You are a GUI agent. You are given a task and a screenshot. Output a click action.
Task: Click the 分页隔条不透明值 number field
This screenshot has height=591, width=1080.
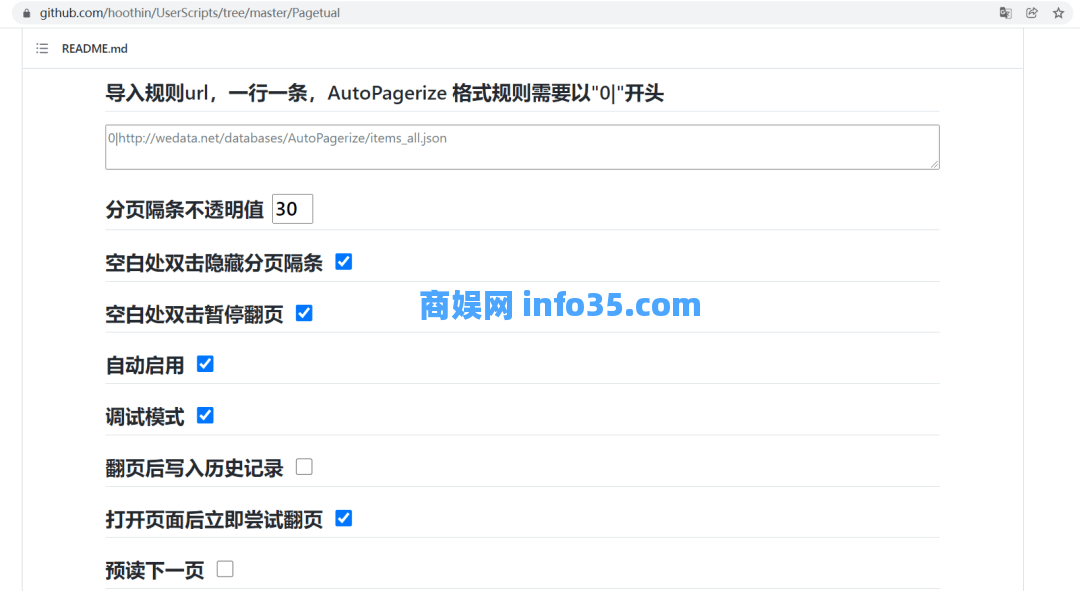point(293,209)
